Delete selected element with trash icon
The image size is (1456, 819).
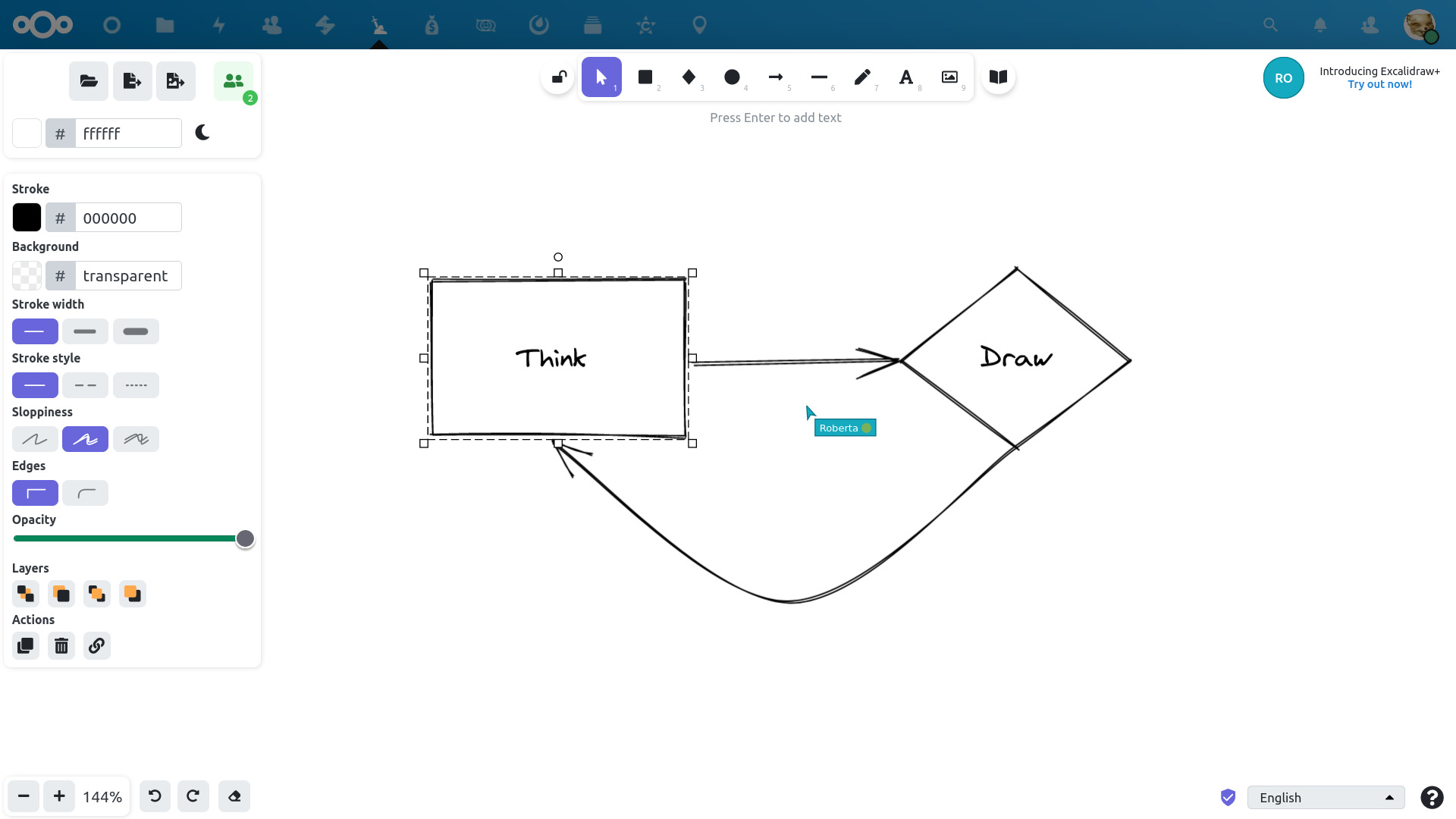click(x=61, y=646)
